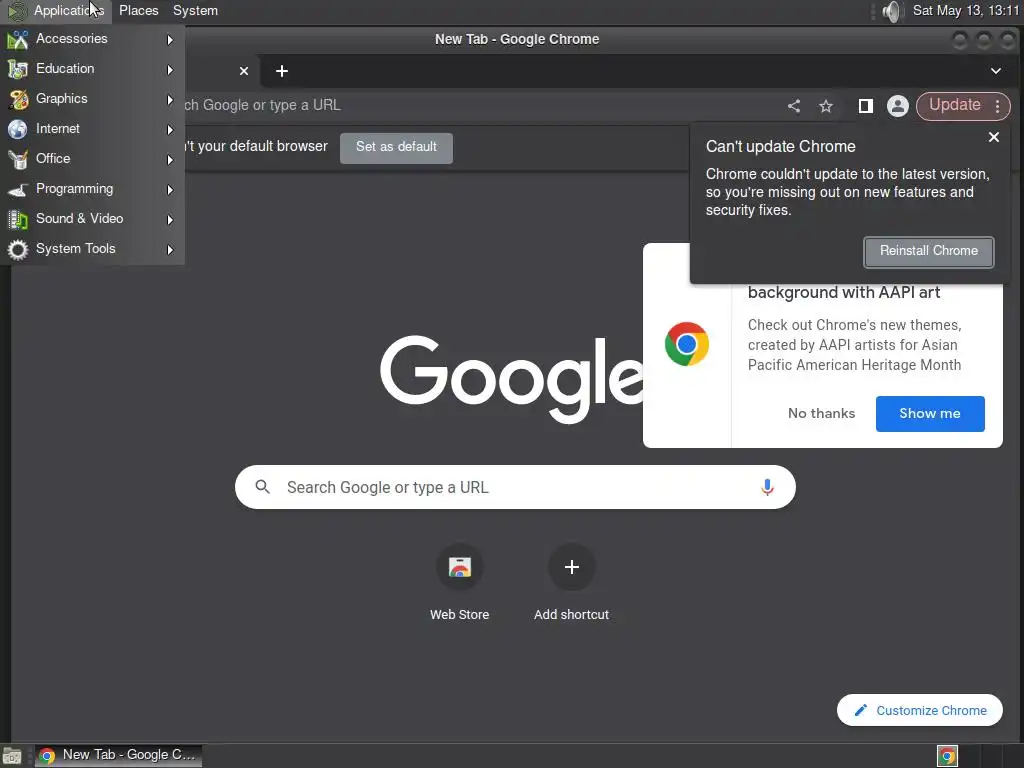This screenshot has height=768, width=1024.
Task: Open a new tab with plus button
Action: pyautogui.click(x=281, y=71)
